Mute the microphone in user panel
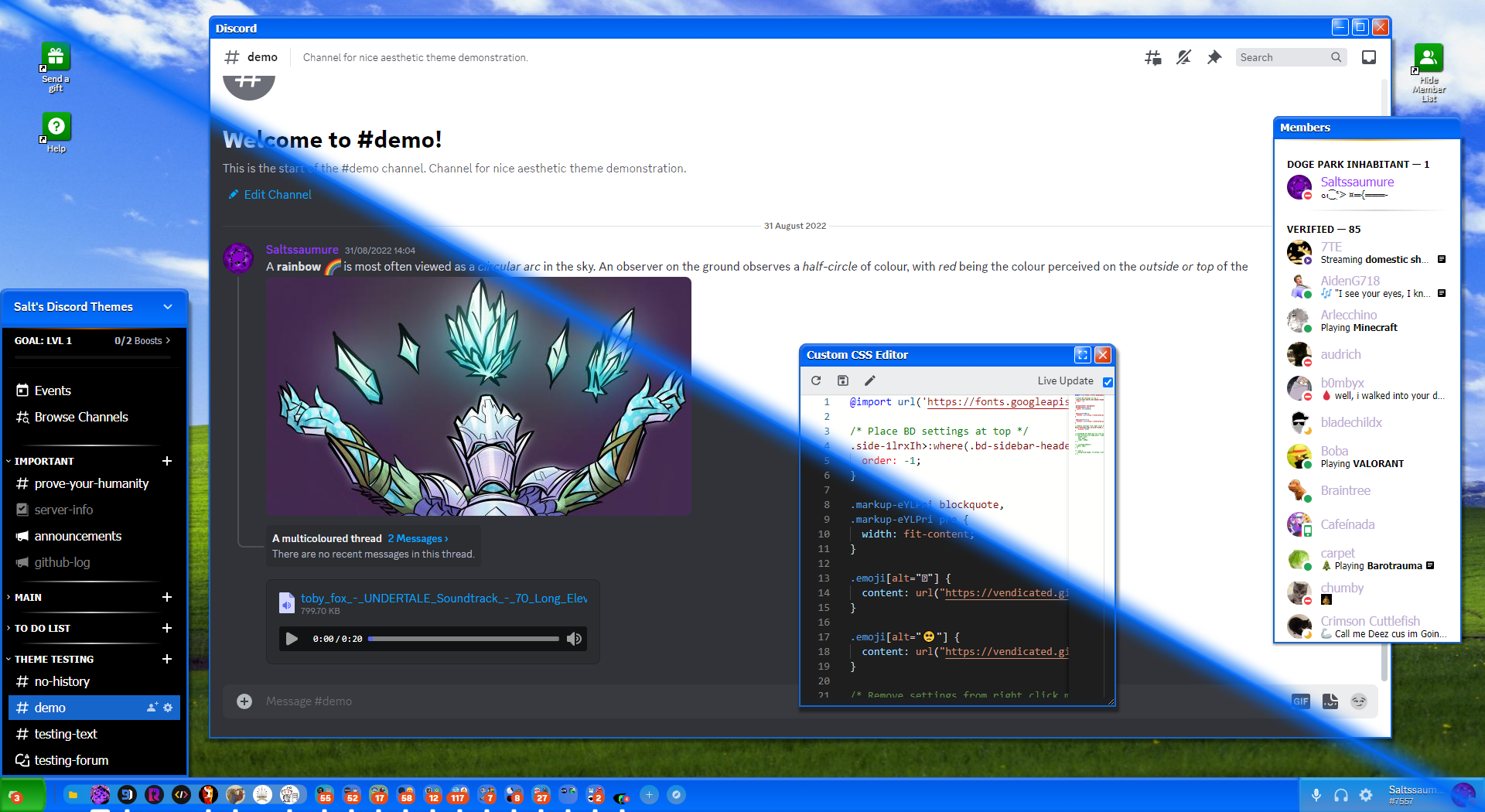The image size is (1485, 812). pyautogui.click(x=1316, y=795)
